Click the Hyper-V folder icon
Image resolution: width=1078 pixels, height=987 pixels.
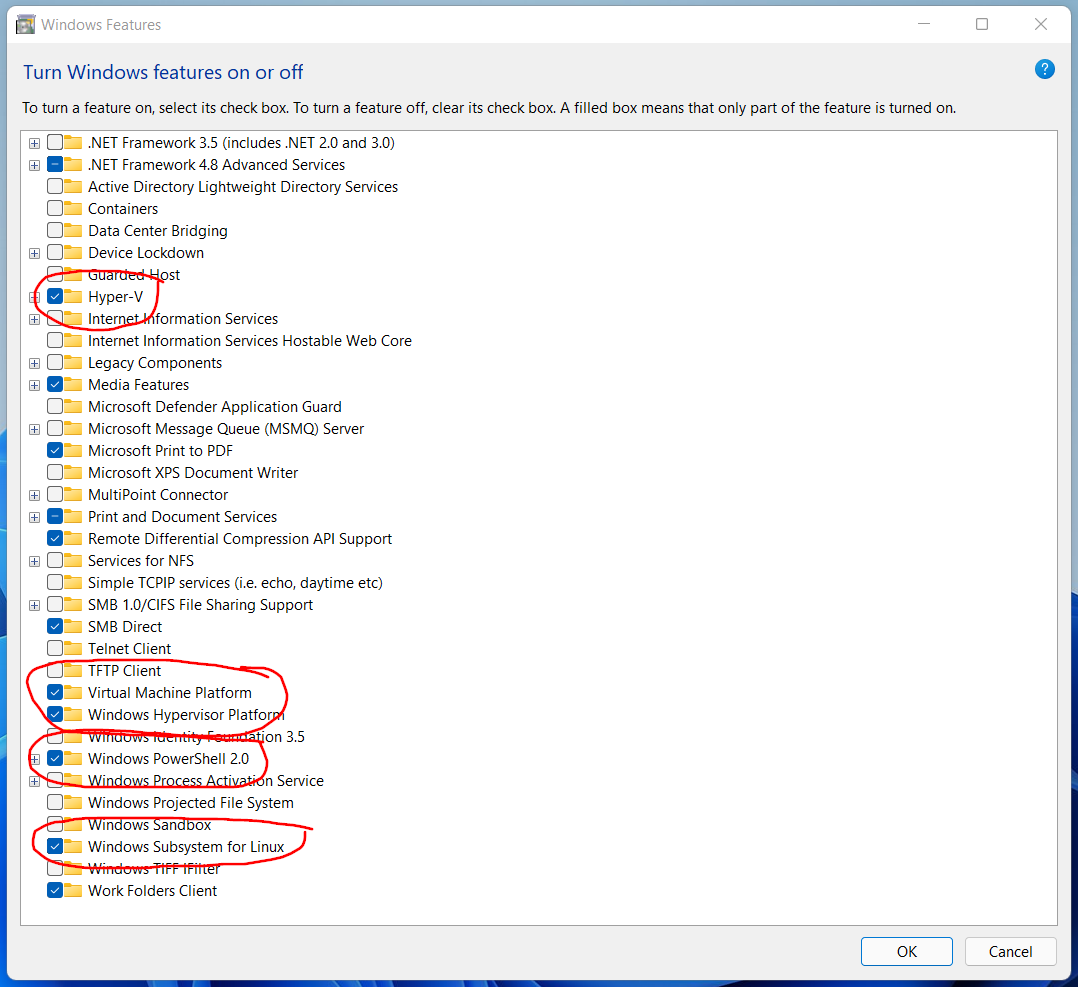tap(73, 296)
